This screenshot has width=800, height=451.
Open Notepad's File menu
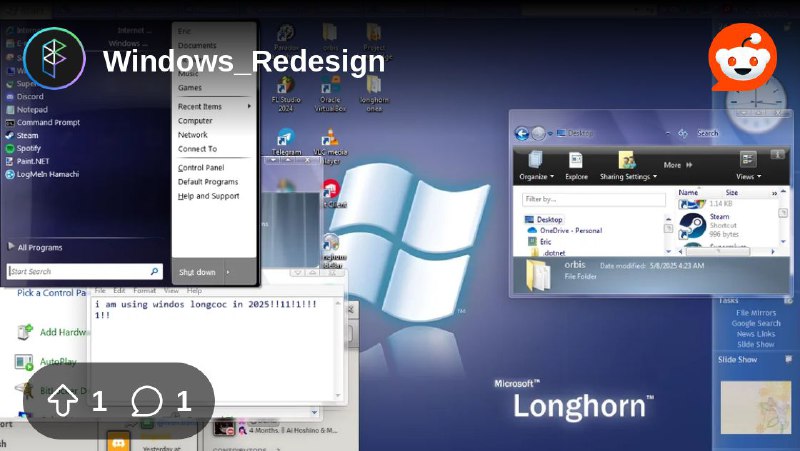point(100,290)
